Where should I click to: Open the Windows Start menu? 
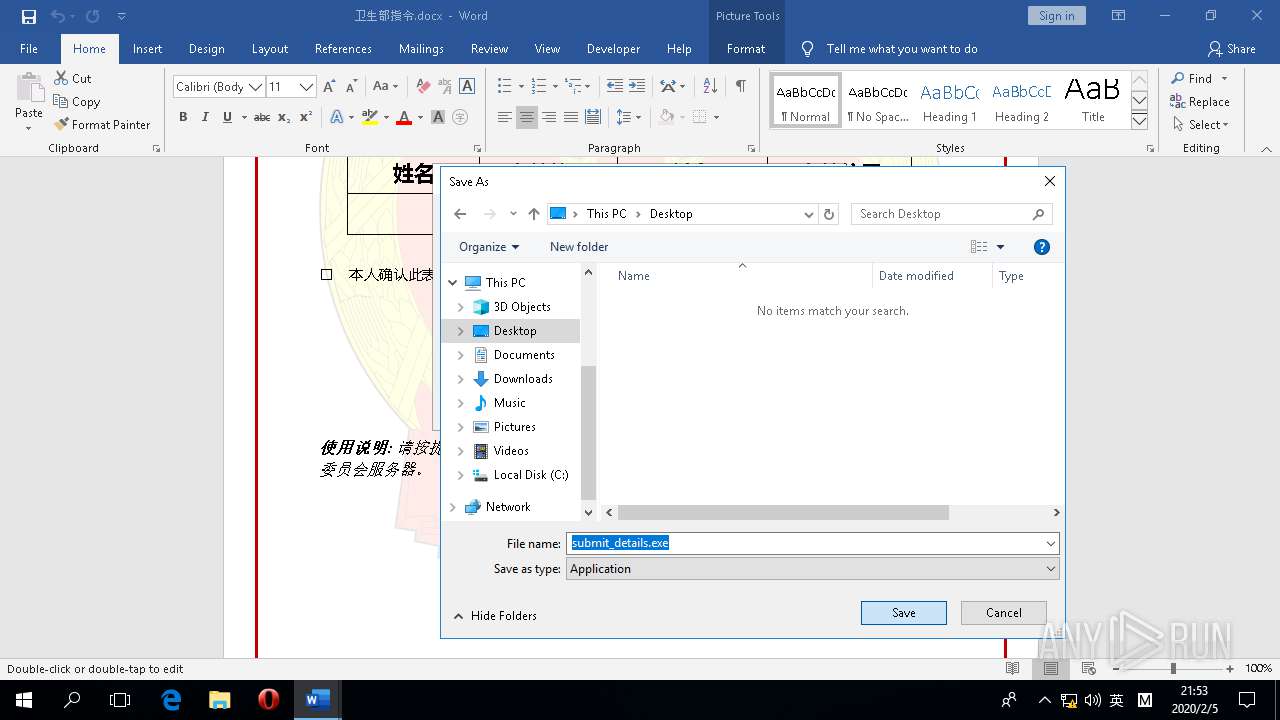[x=24, y=700]
